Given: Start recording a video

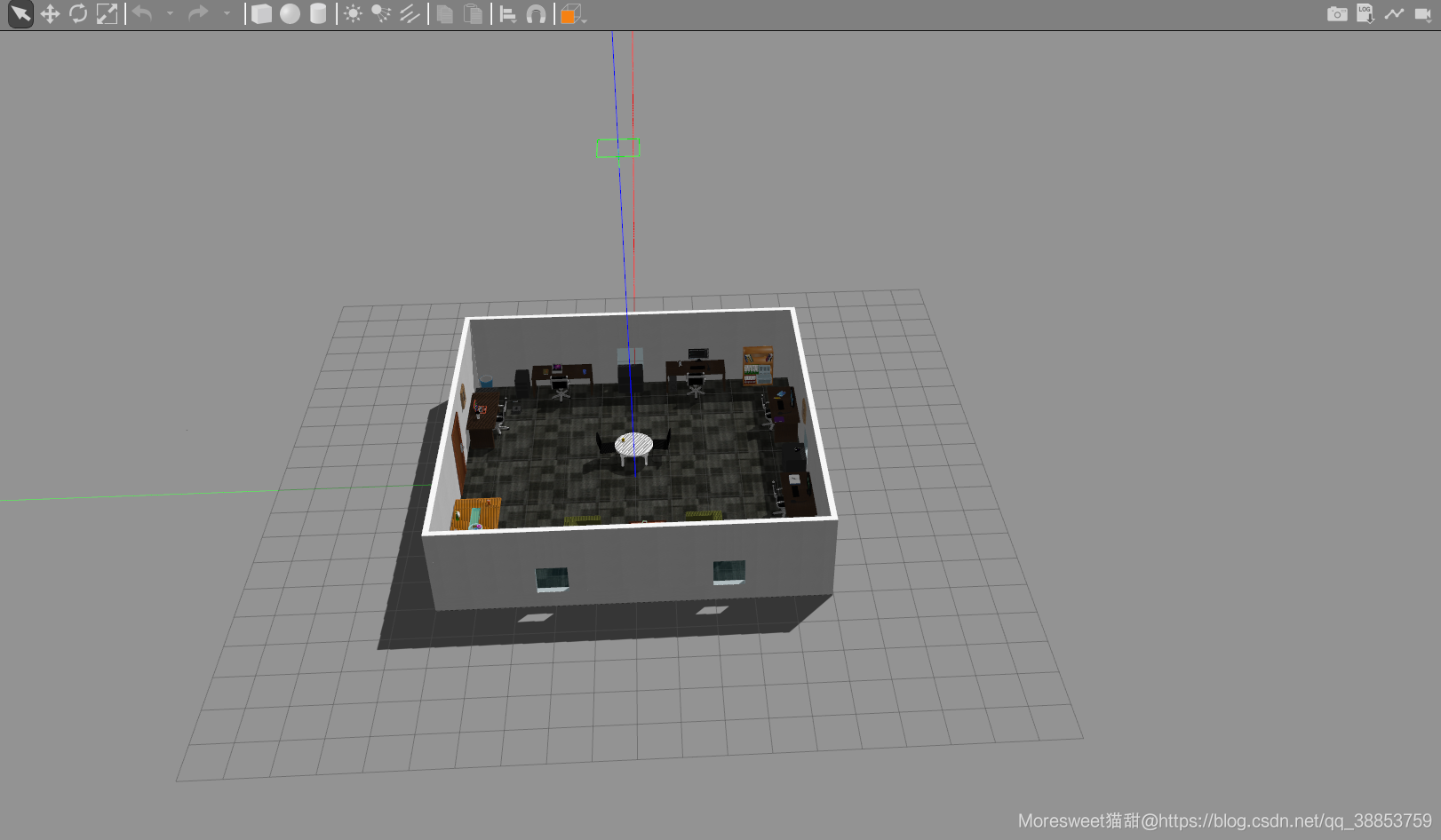Looking at the screenshot, I should point(1423,14).
